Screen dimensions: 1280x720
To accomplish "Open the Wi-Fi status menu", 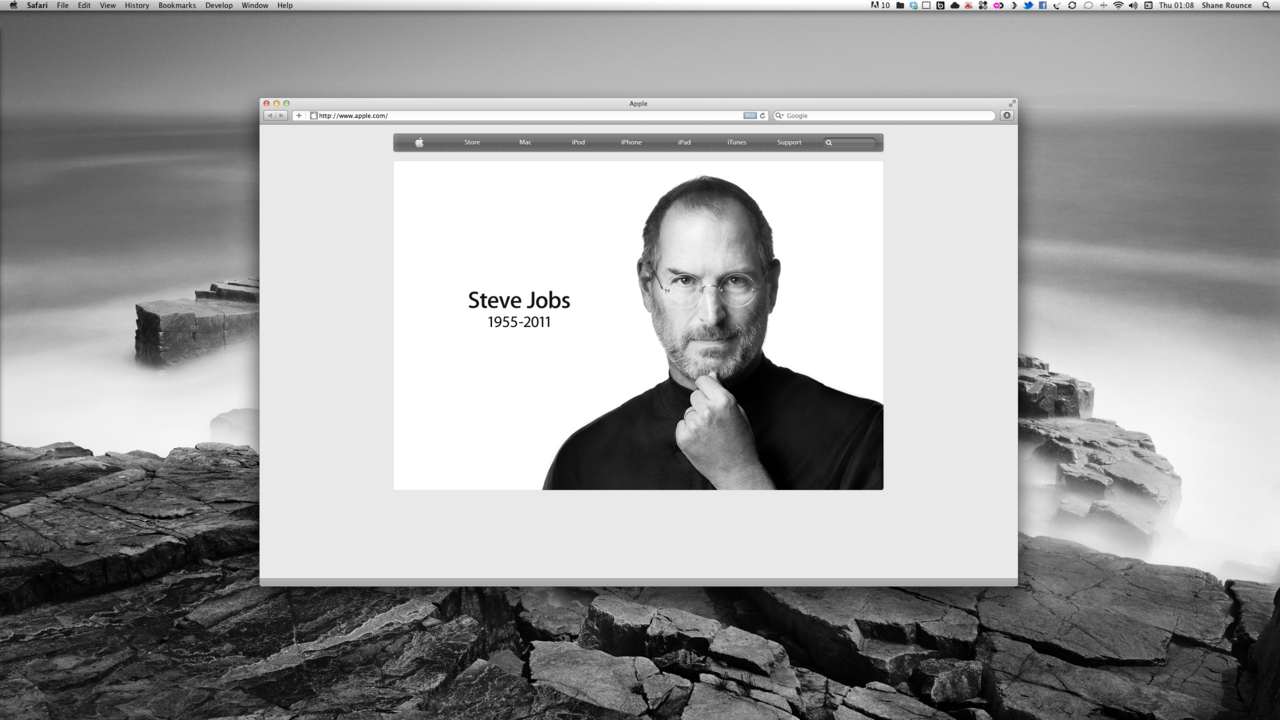I will (1118, 5).
